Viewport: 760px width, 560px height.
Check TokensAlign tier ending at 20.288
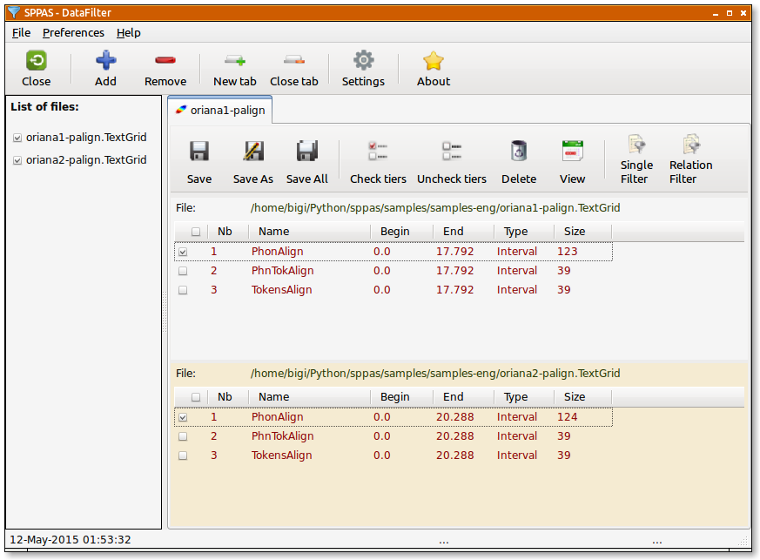183,456
